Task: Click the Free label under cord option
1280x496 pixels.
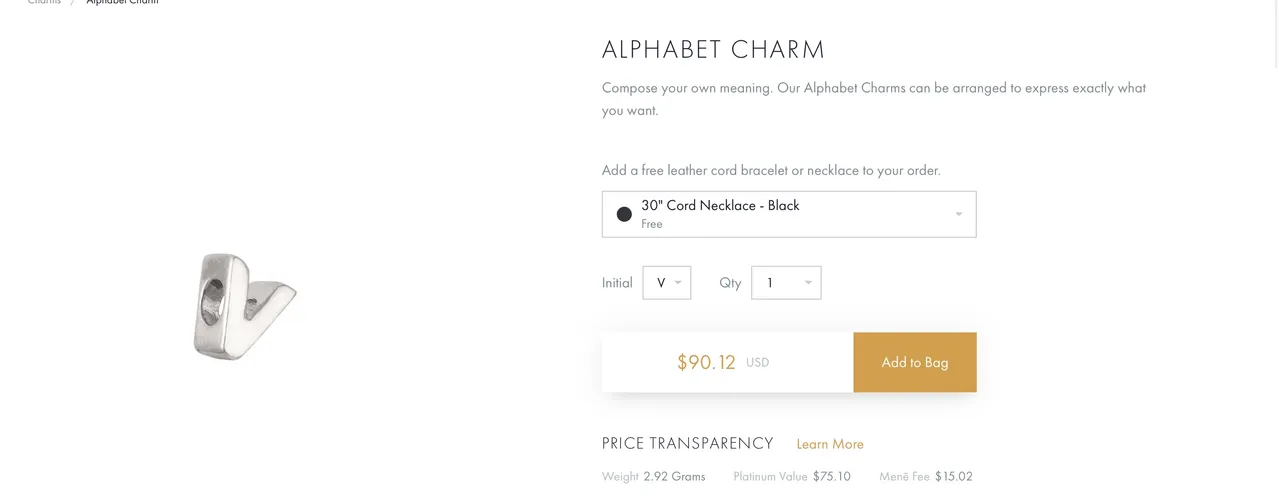Action: [652, 224]
